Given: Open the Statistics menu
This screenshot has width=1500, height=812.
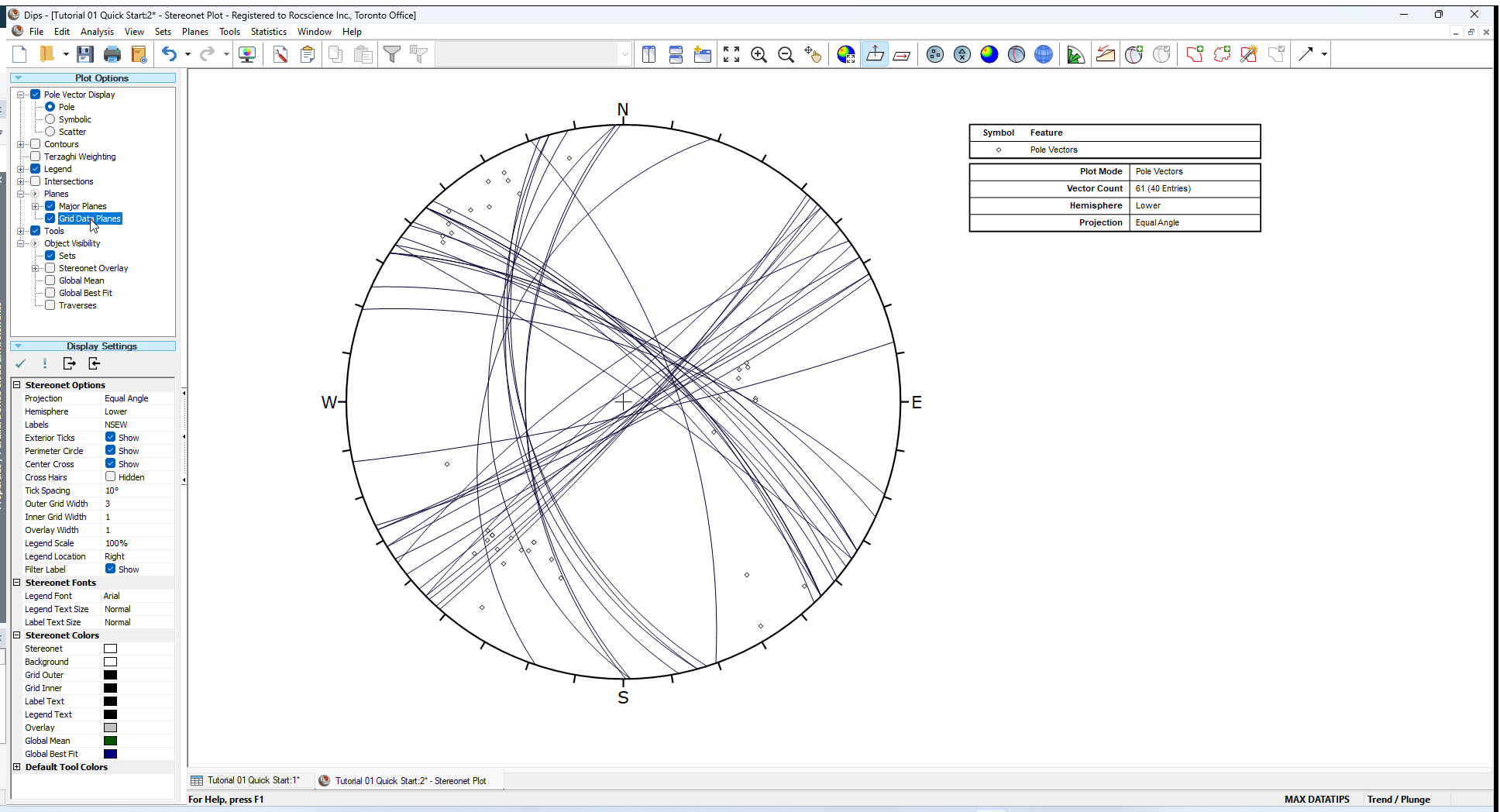Looking at the screenshot, I should 268,32.
